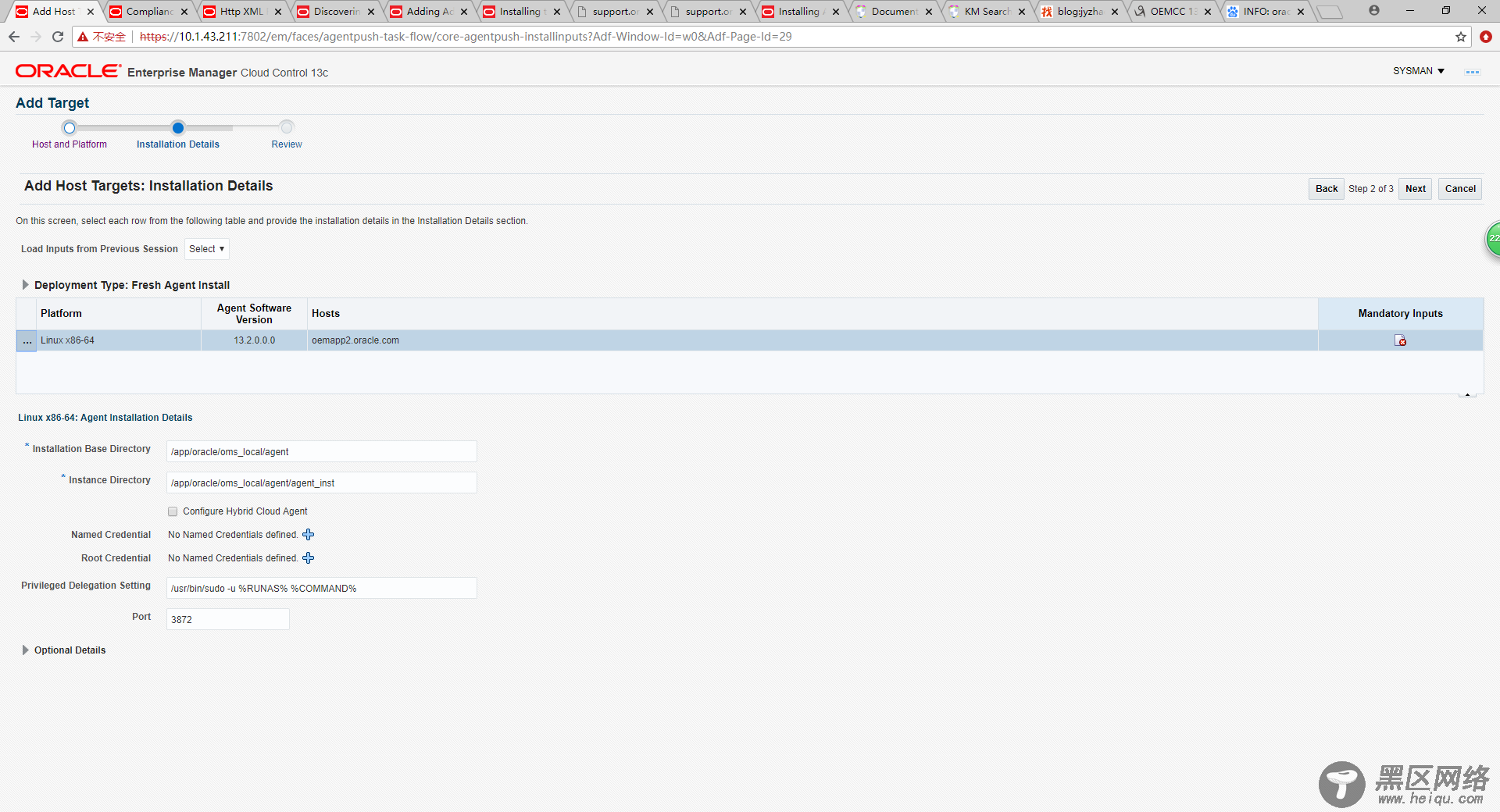Click the Back button
The width and height of the screenshot is (1500, 812).
click(x=1327, y=189)
